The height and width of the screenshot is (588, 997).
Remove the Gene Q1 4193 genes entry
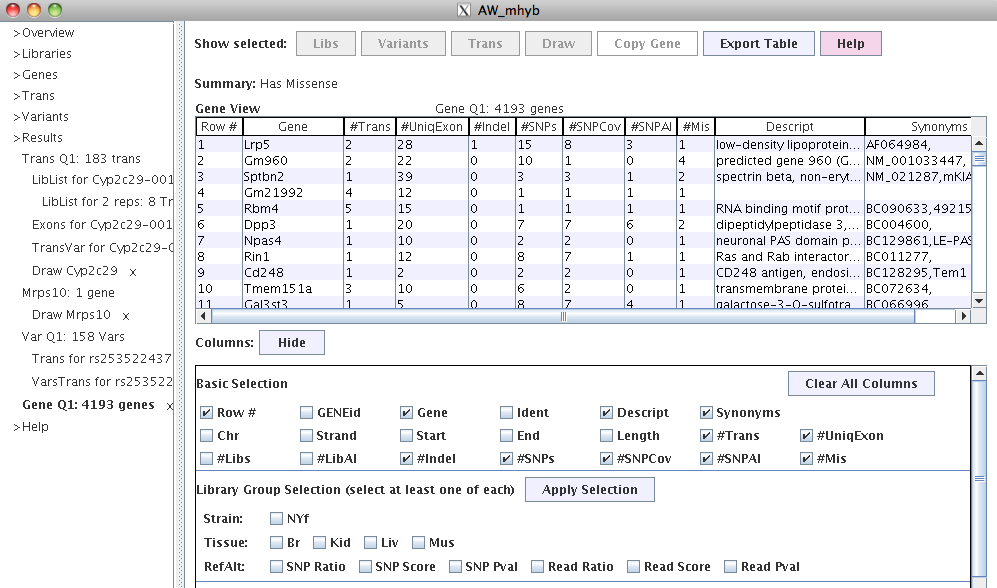[170, 406]
